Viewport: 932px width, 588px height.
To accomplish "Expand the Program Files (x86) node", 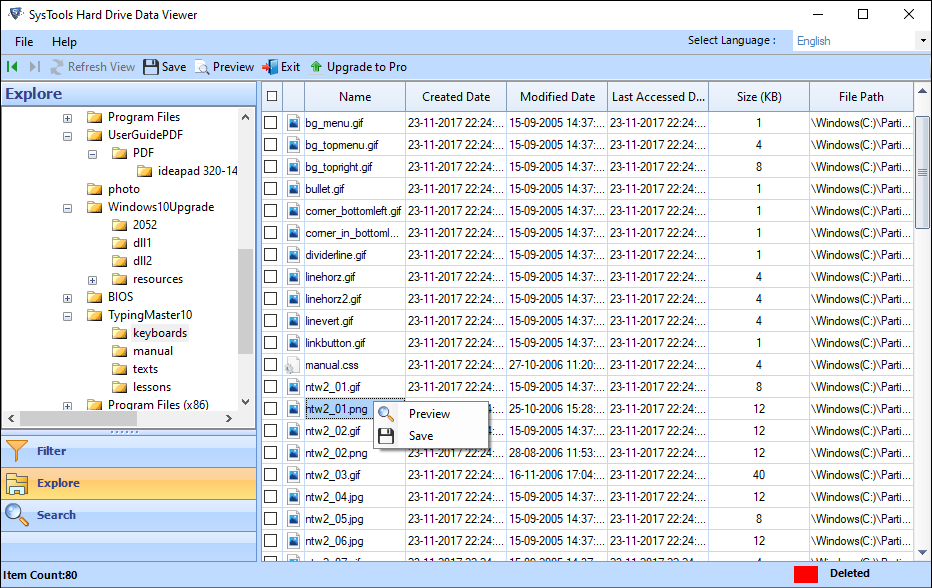I will [68, 406].
